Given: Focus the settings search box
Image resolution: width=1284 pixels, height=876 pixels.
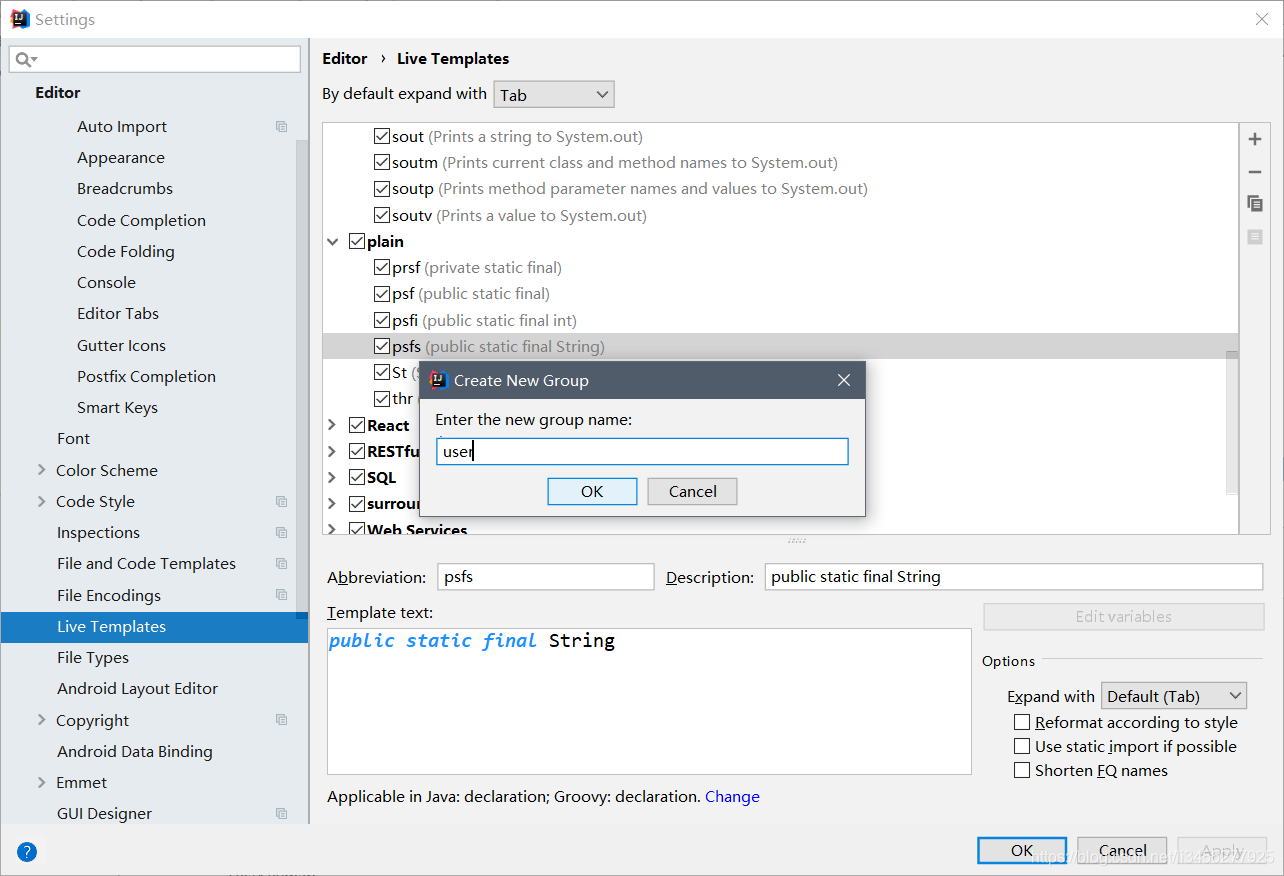Looking at the screenshot, I should [x=155, y=59].
